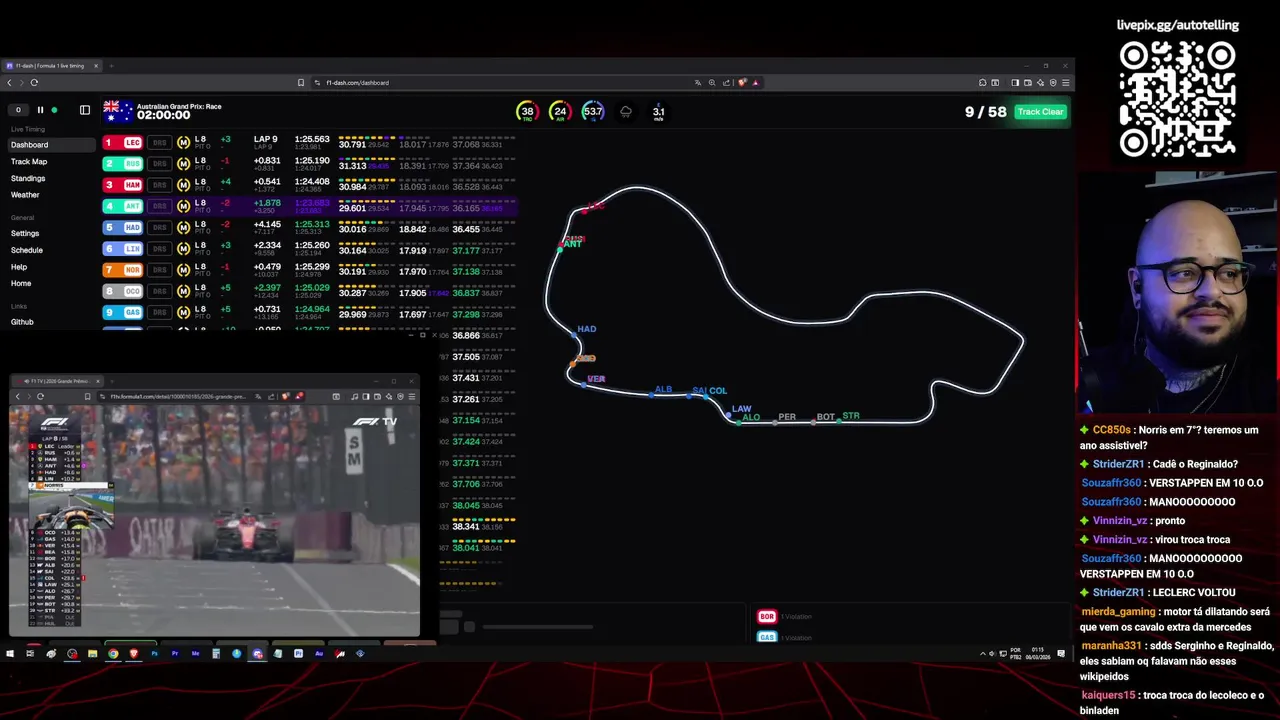The width and height of the screenshot is (1280, 720).
Task: Select the LIN driver tag
Action: tap(124, 249)
